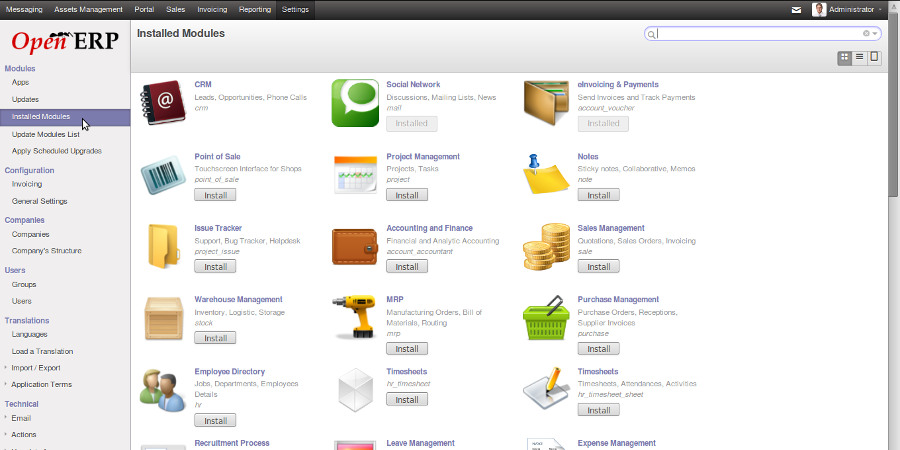The image size is (900, 450).
Task: Install the Warehouse Management module
Action: [x=215, y=338]
